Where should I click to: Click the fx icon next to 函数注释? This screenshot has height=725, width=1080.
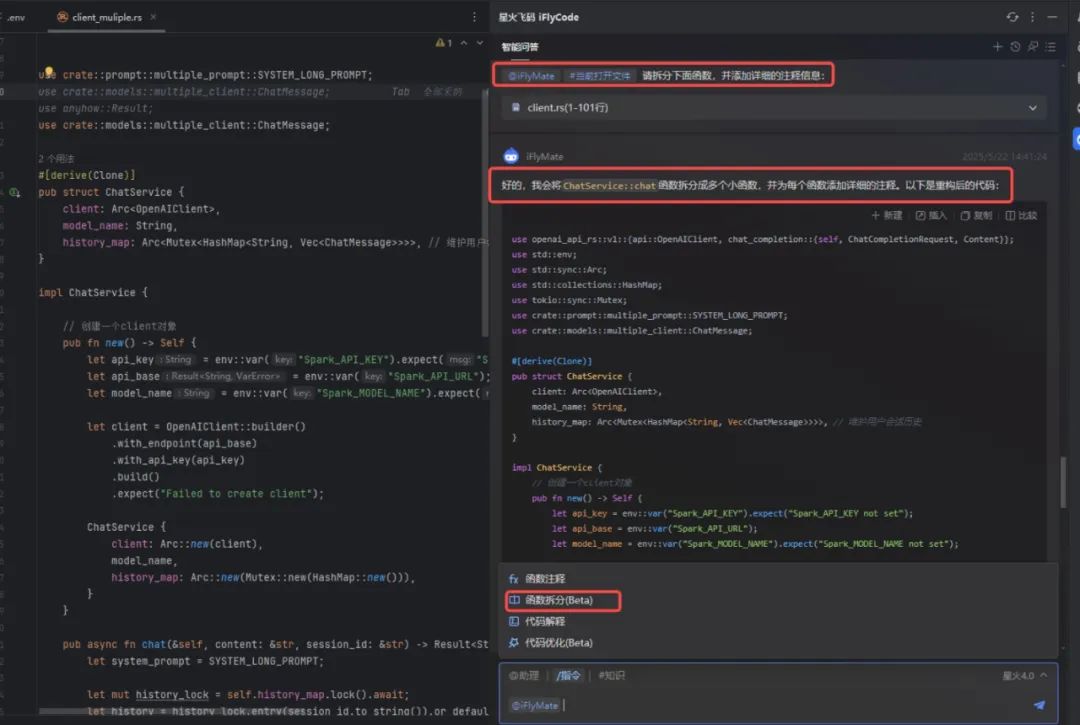[513, 579]
